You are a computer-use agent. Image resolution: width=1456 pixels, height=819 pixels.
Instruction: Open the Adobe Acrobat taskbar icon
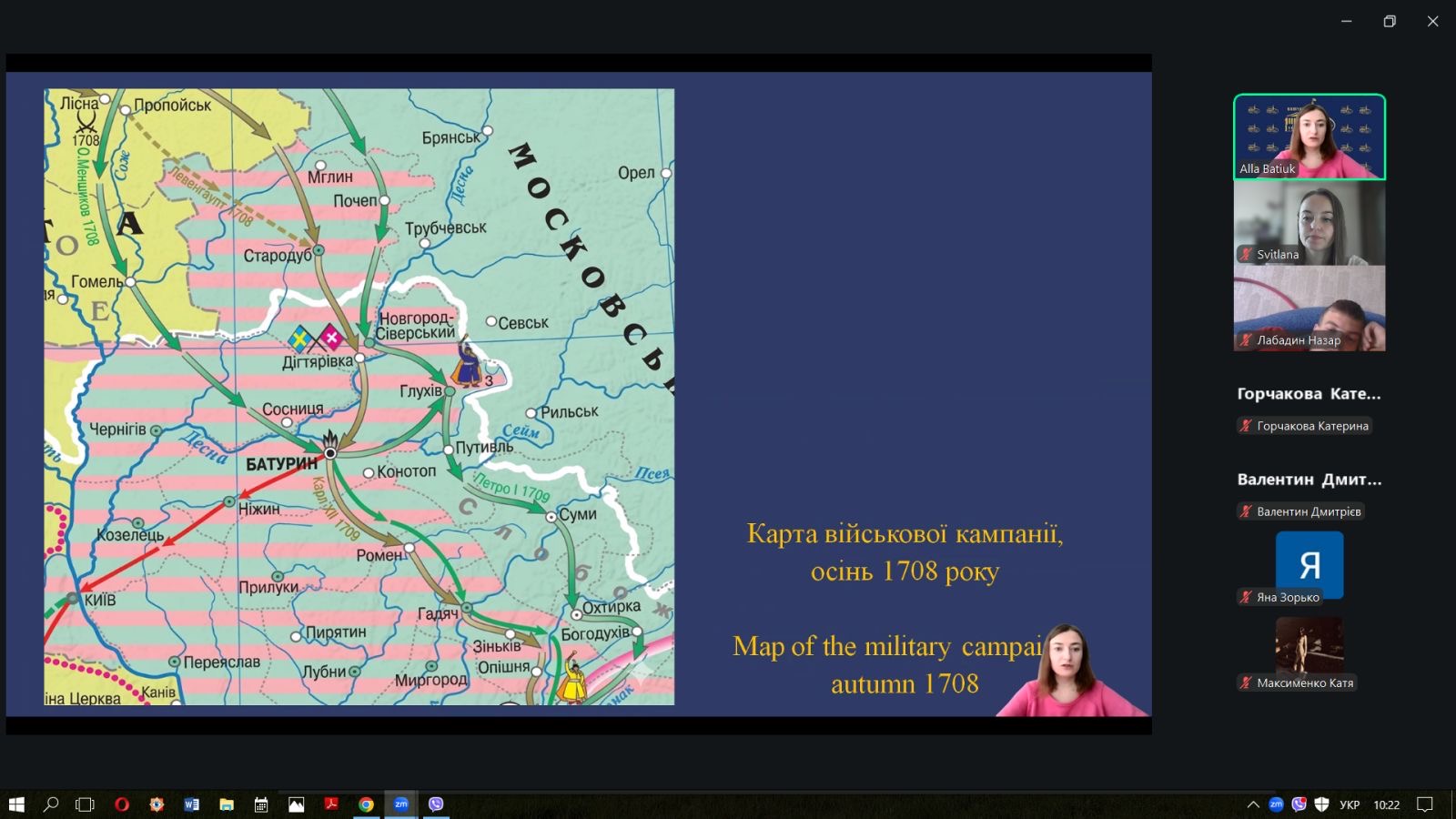[x=331, y=804]
